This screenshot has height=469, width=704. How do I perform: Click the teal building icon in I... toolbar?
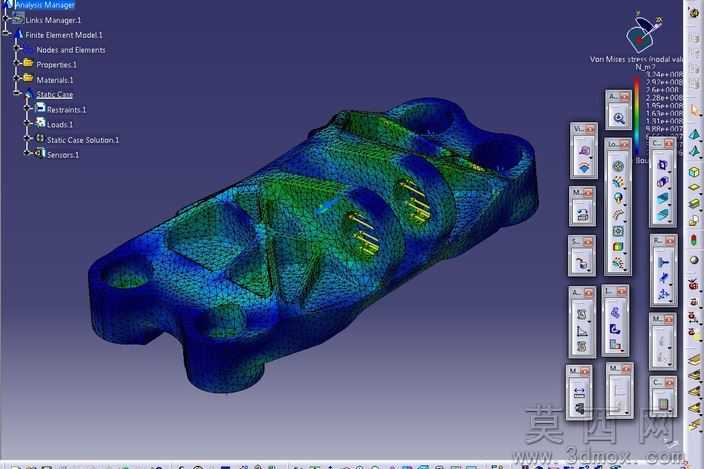click(615, 344)
